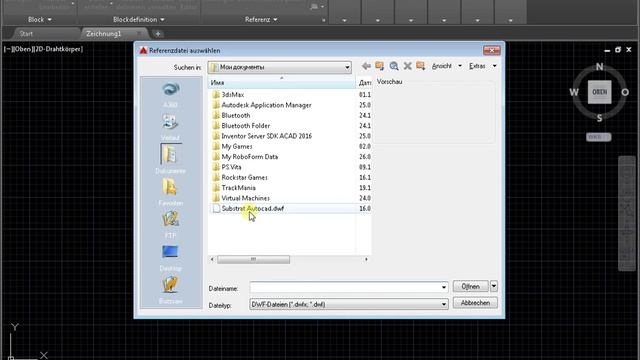Expand the Suchen in location dropdown
The width and height of the screenshot is (640, 360).
(x=347, y=67)
